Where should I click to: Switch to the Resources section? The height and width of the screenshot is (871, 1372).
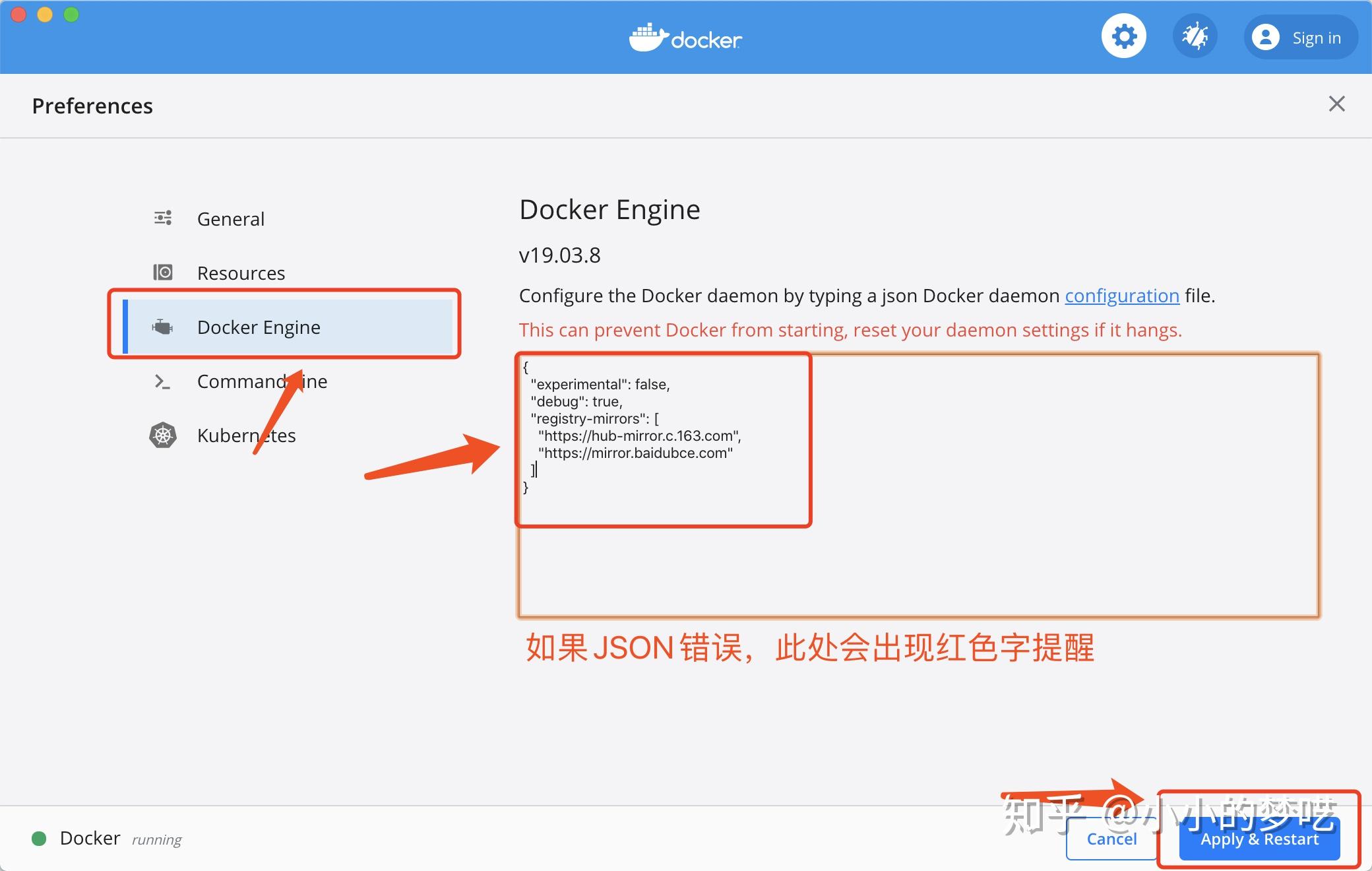point(241,273)
